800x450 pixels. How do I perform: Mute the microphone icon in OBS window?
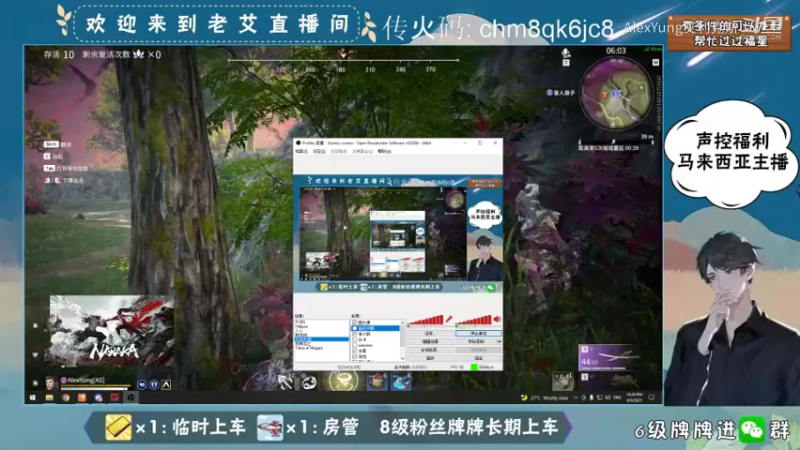coord(449,319)
